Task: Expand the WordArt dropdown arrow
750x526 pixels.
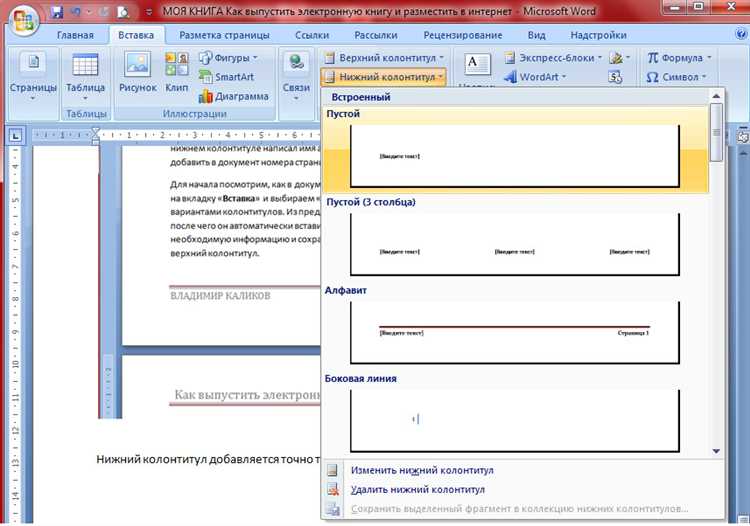Action: (x=563, y=77)
